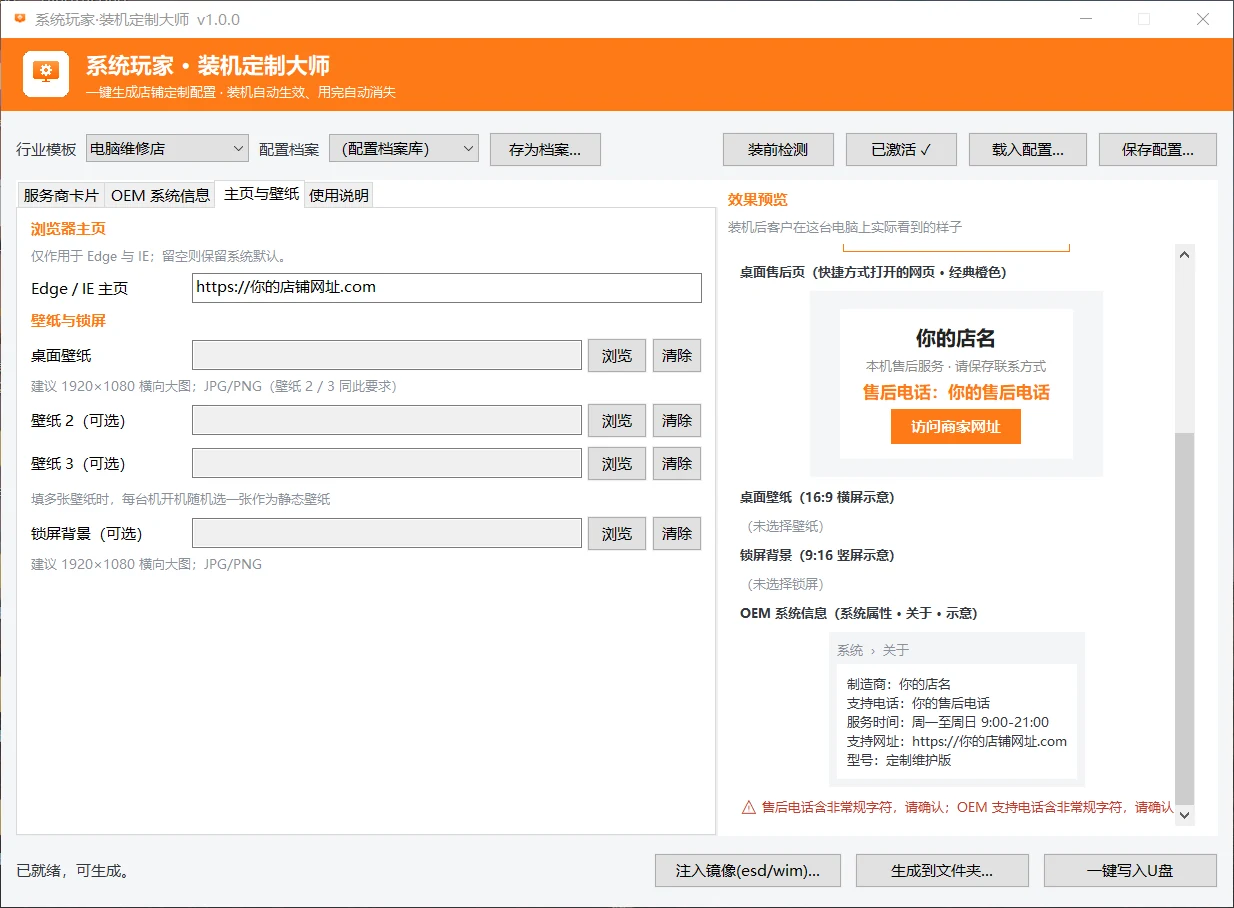Click the 壁纸 2 path field
This screenshot has width=1234, height=908.
tap(387, 420)
